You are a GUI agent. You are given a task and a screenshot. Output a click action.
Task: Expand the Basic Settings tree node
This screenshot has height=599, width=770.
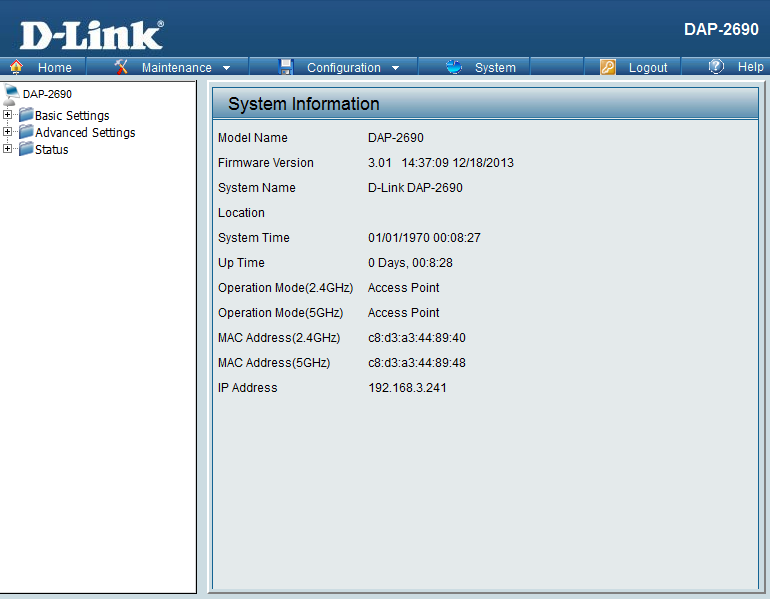(7, 114)
